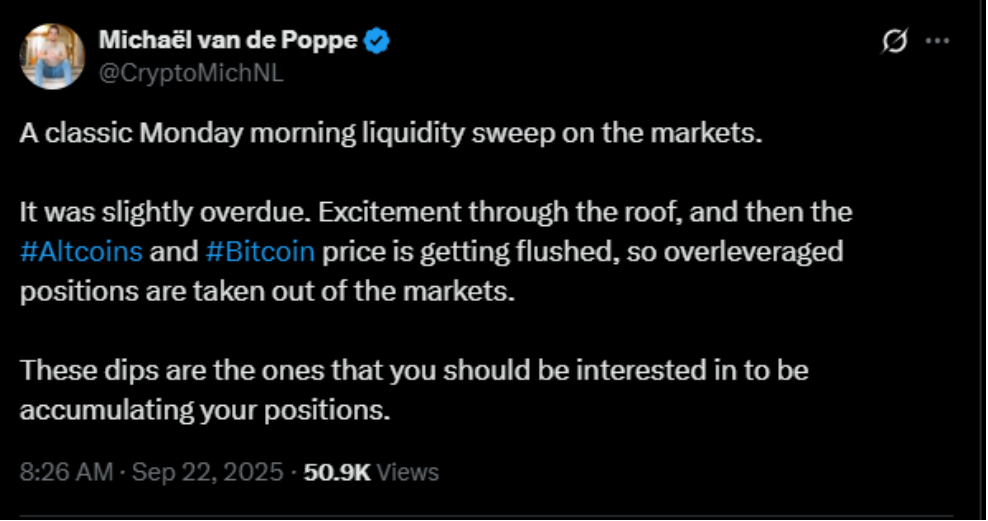Click the Sep 22, 2025 post date
This screenshot has height=521, width=988.
(x=209, y=472)
